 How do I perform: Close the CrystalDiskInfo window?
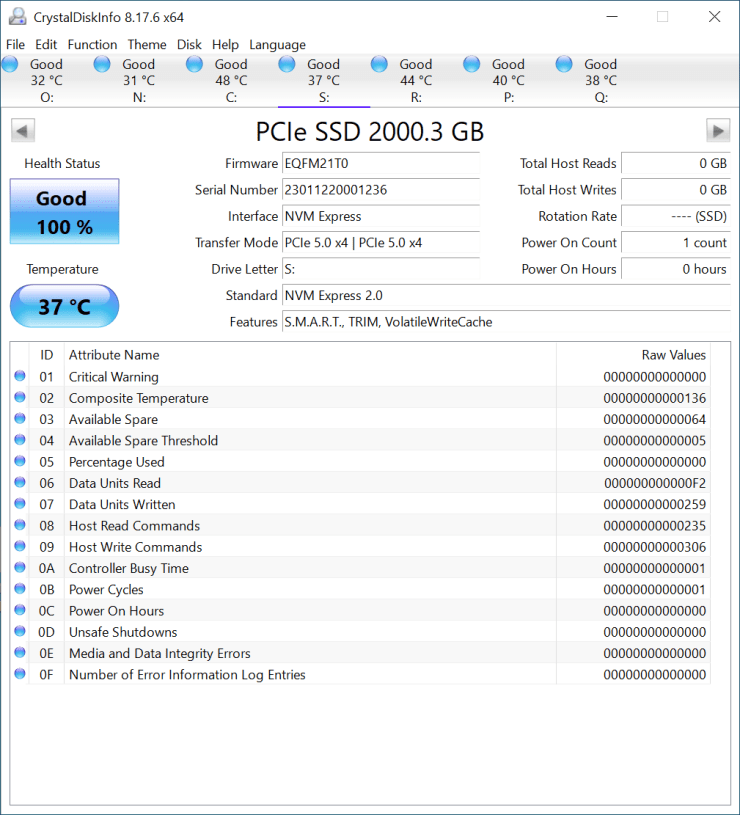coord(715,17)
